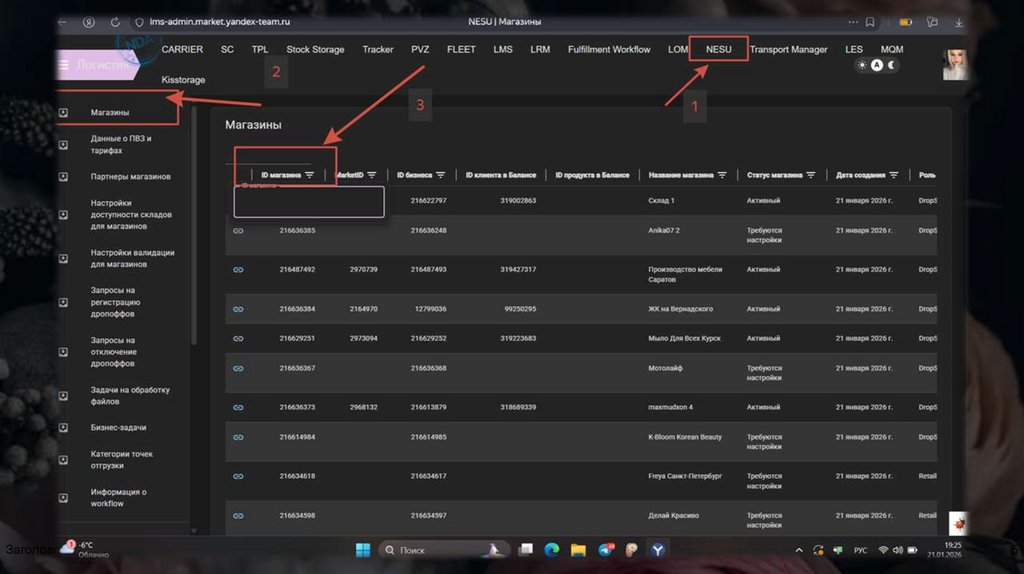Switch to the Tracker tab
Screen dimensions: 1024x574
coord(377,50)
